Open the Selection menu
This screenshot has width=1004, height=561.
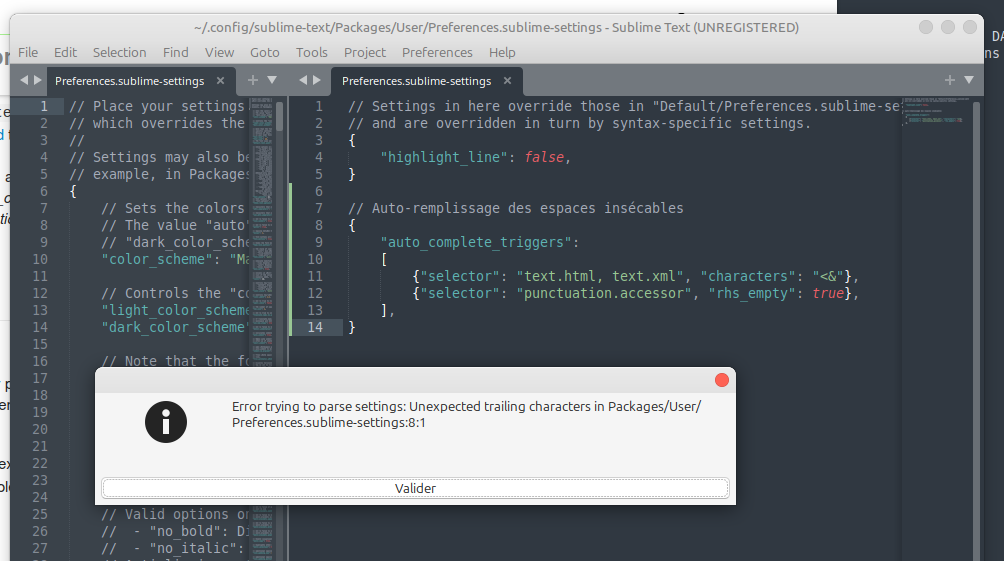coord(119,53)
